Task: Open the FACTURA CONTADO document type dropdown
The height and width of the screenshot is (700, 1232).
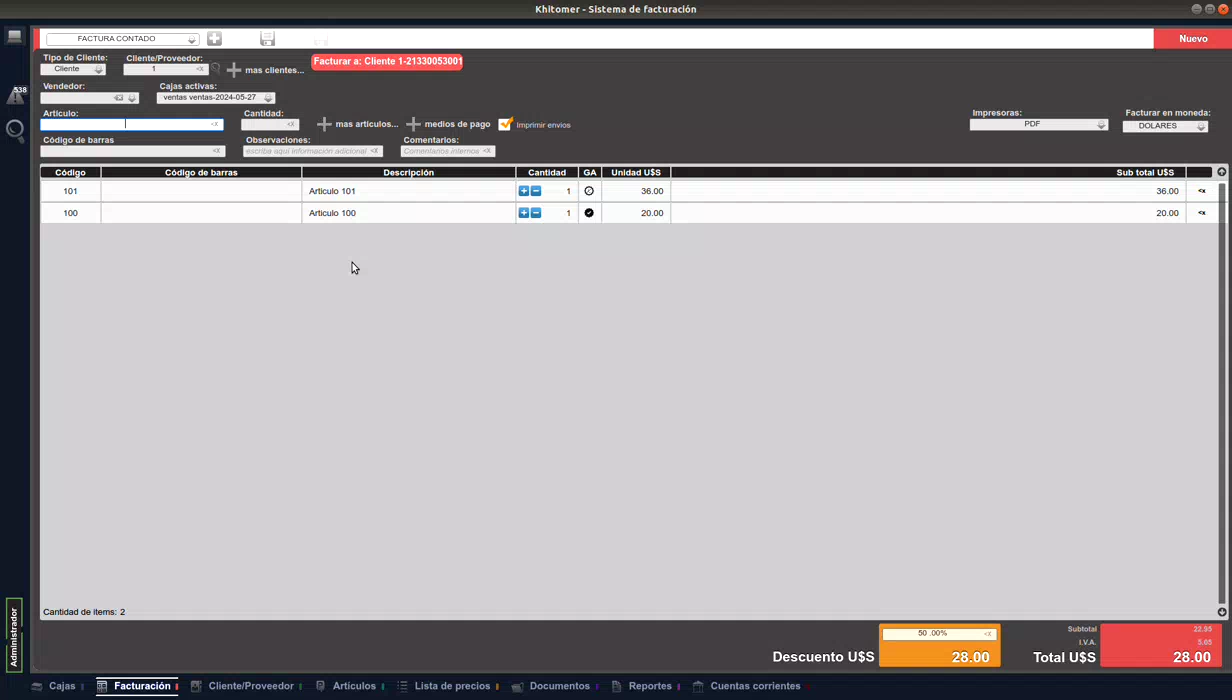Action: click(x=123, y=39)
